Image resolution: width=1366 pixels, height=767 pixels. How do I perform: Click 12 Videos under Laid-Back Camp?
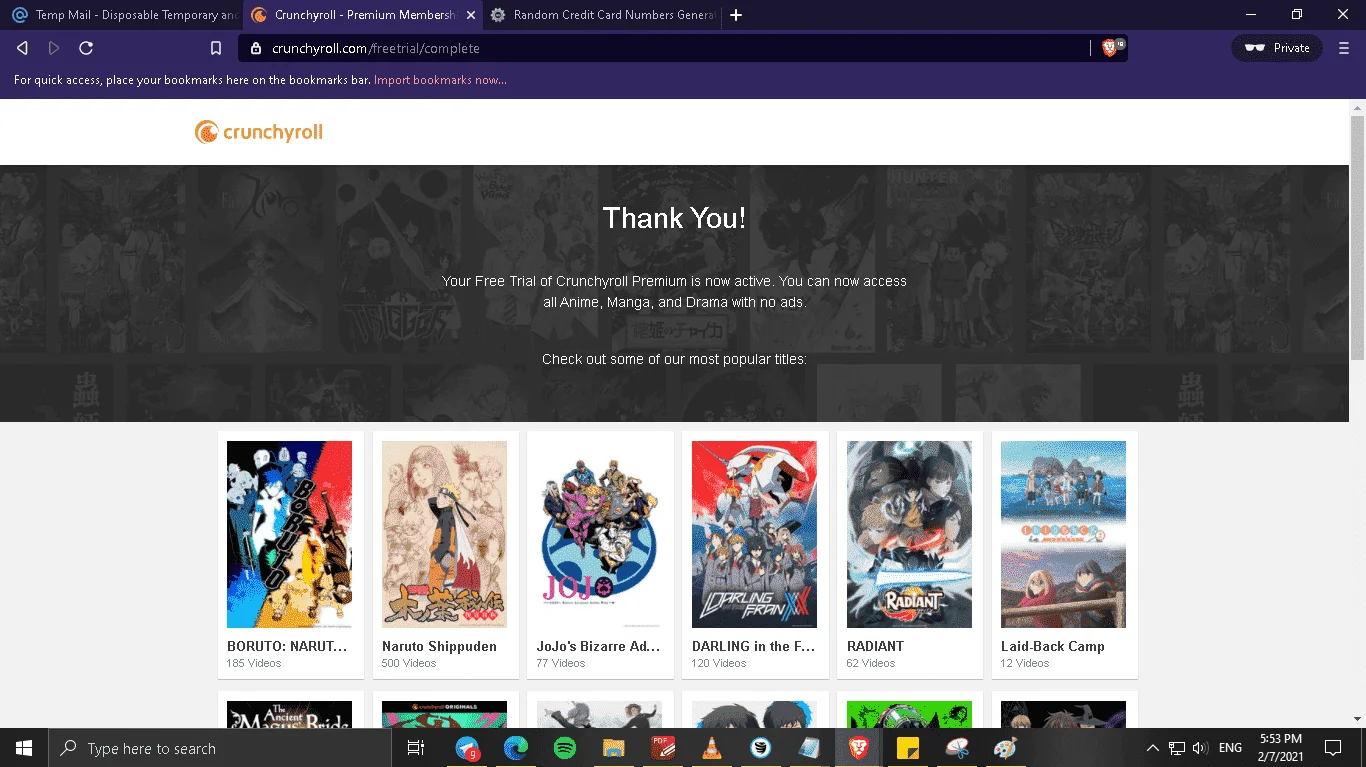1025,663
